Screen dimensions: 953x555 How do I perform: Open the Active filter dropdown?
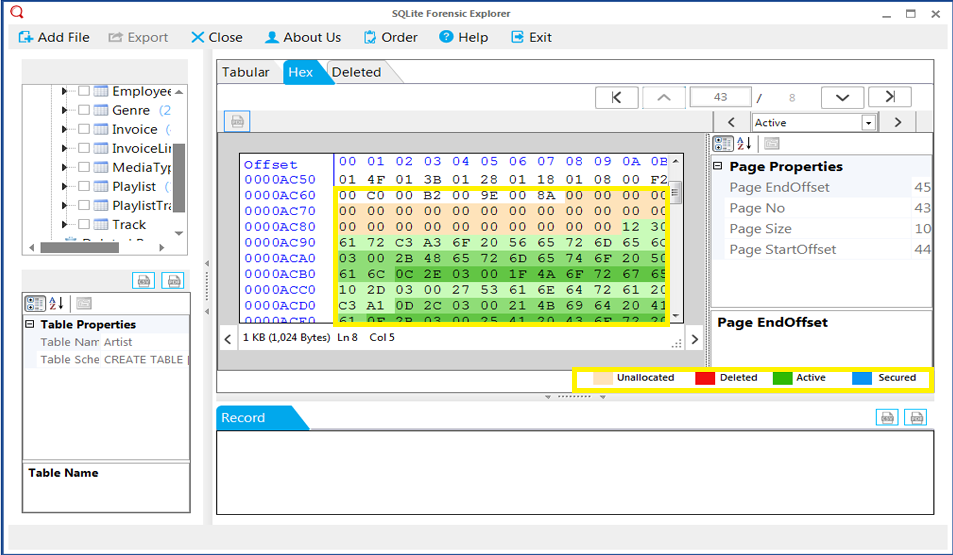869,123
